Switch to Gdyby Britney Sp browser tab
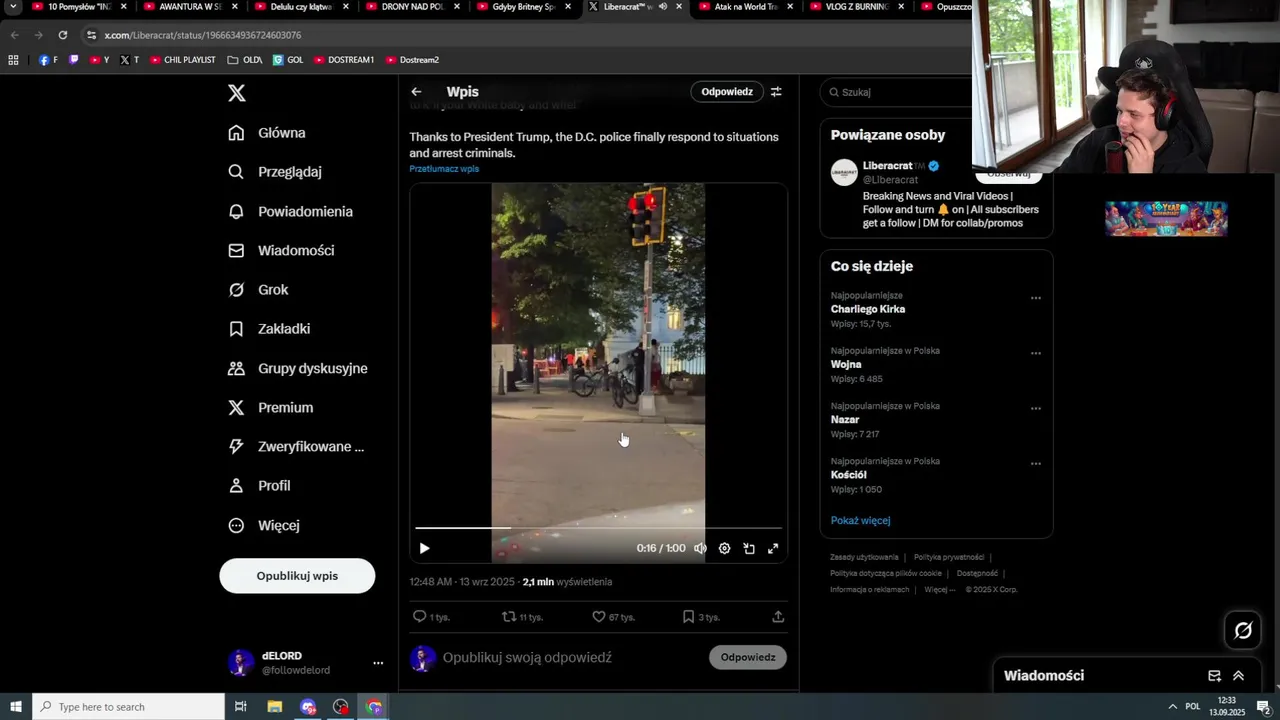This screenshot has width=1280, height=720. tap(523, 7)
